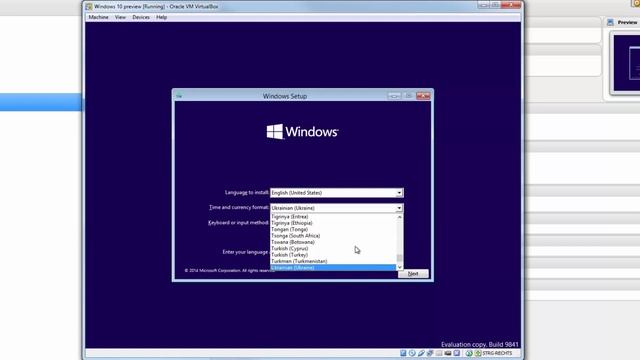Pick Tswana (Botswana) from the list
This screenshot has height=360, width=640.
[x=333, y=242]
